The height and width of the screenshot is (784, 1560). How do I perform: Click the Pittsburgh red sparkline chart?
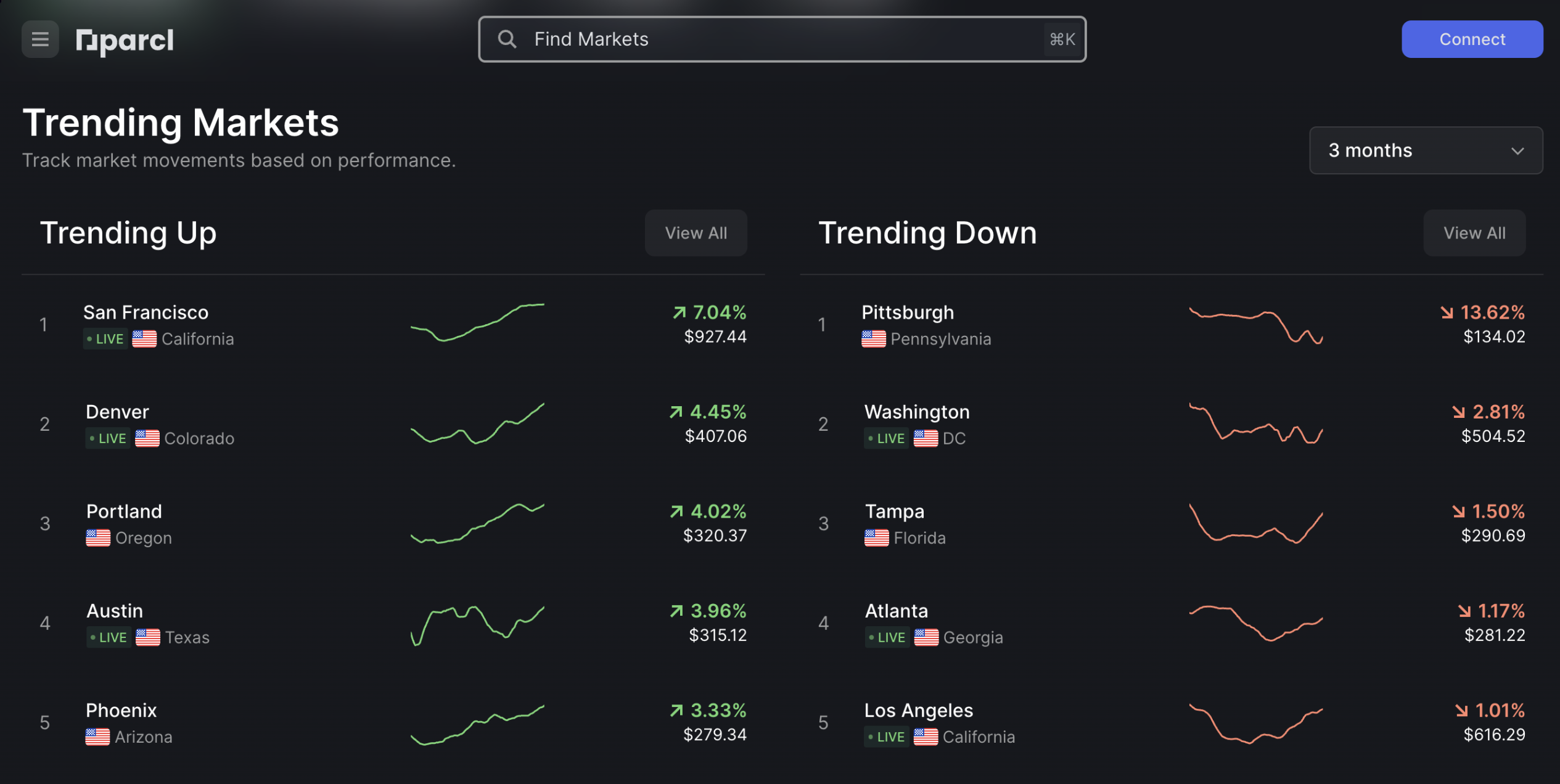pyautogui.click(x=1255, y=325)
